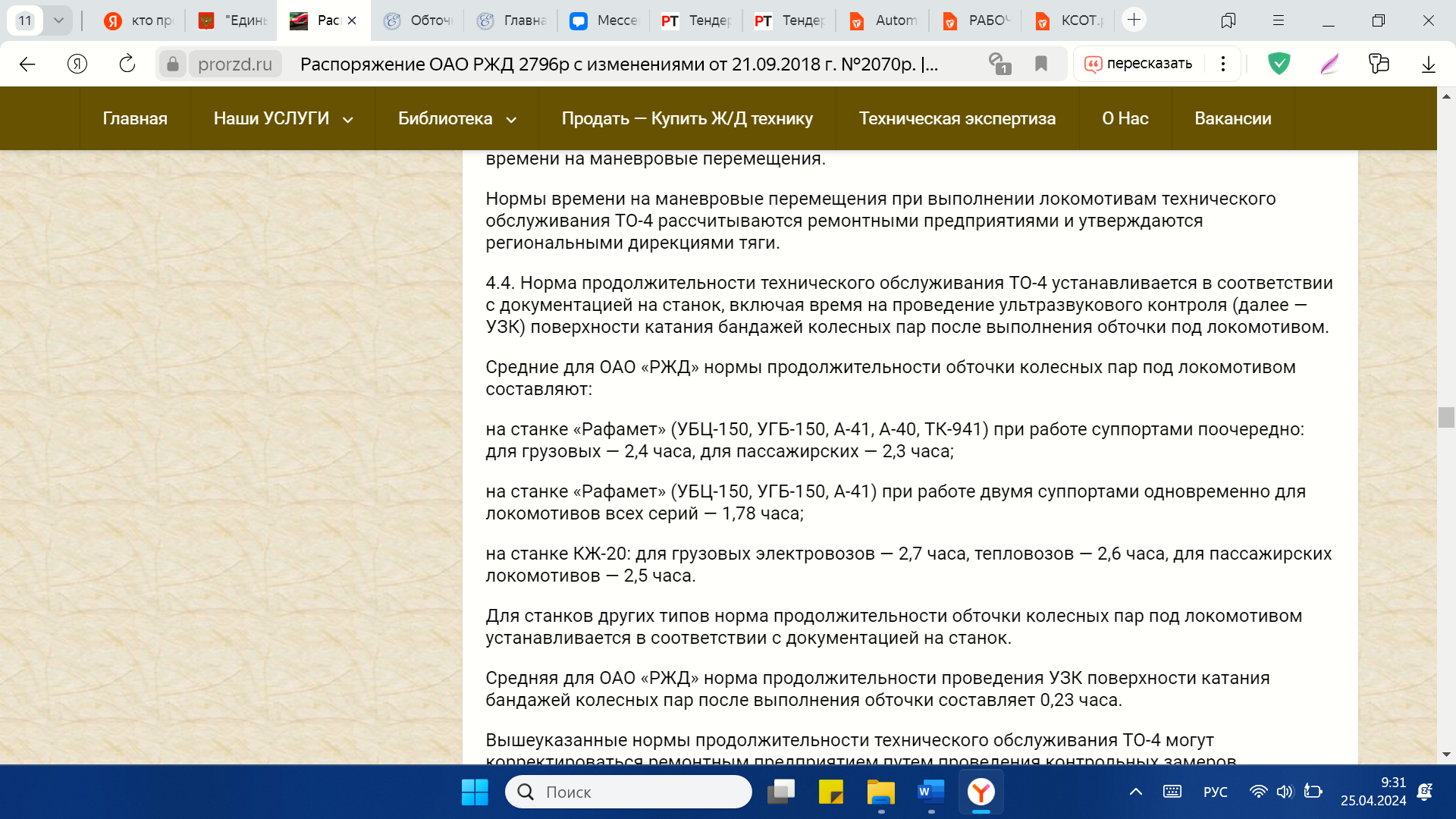Expand the Наши УСЛУГИ chevron

348,120
